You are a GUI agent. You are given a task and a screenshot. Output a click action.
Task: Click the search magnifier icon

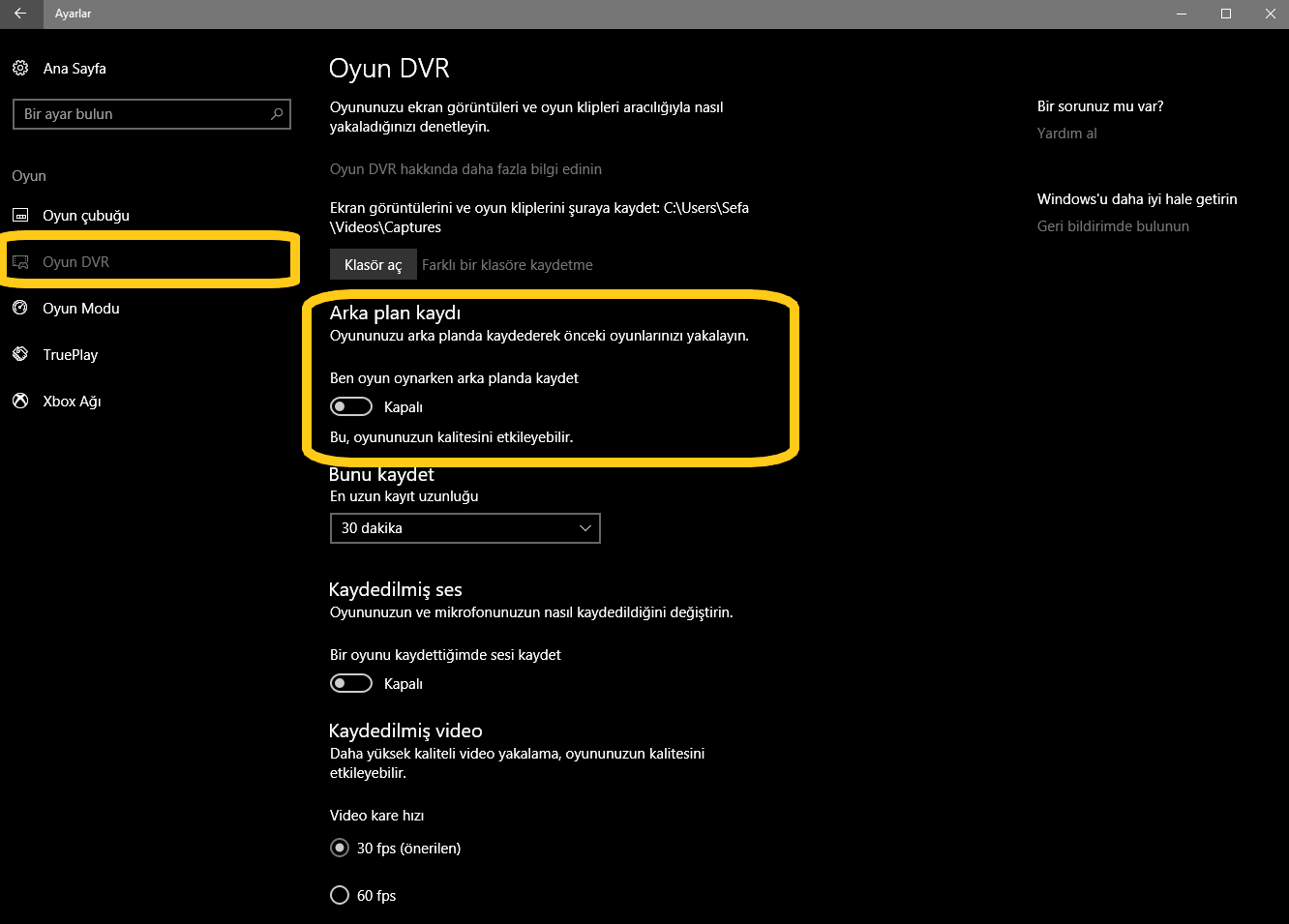(277, 114)
